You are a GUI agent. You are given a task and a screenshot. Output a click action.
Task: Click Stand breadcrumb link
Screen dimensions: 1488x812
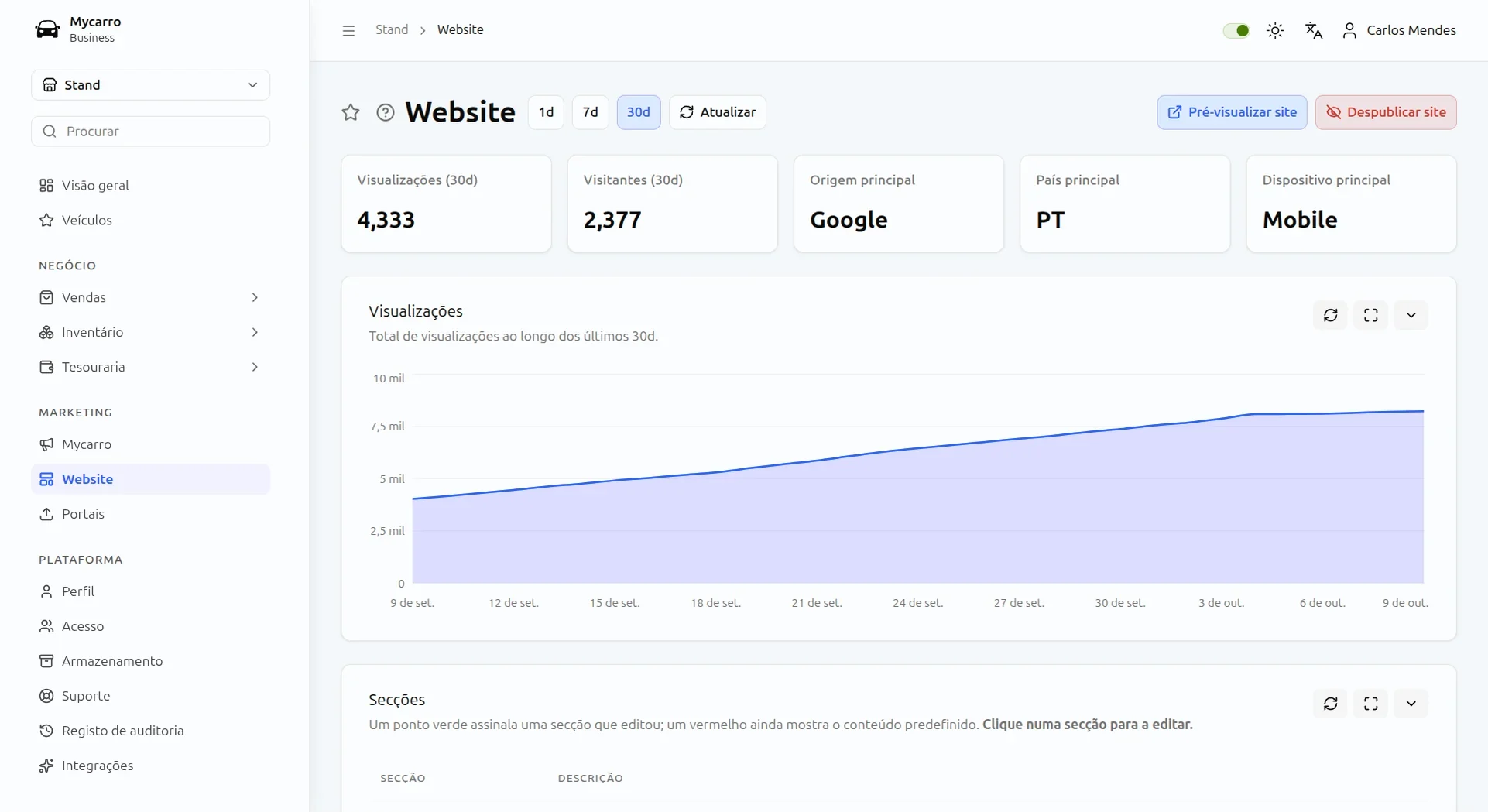coord(392,29)
